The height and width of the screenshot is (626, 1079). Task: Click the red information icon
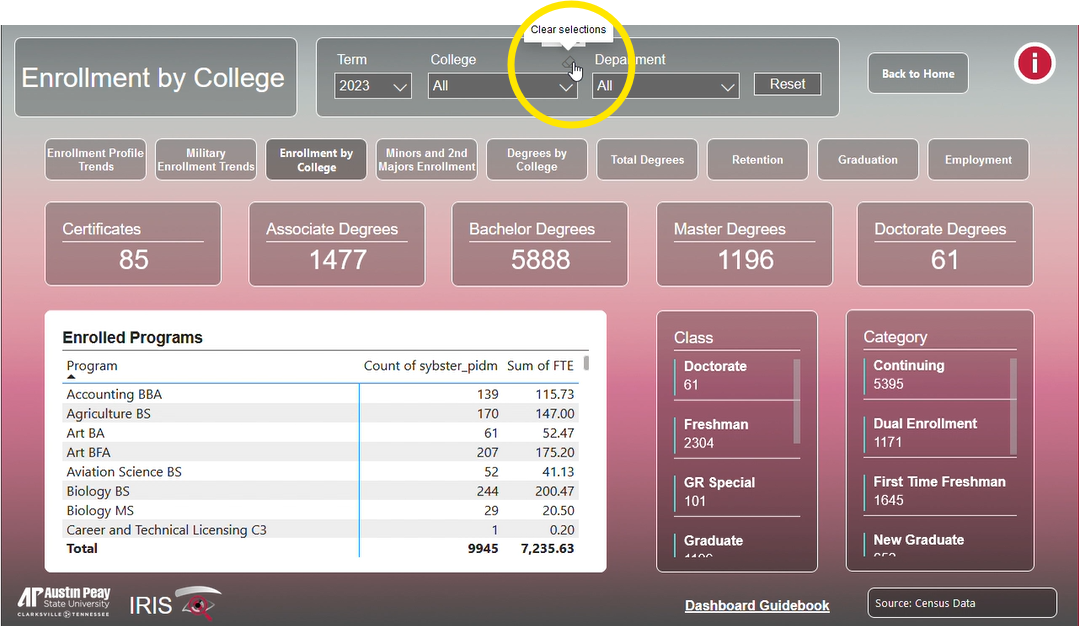pos(1035,64)
